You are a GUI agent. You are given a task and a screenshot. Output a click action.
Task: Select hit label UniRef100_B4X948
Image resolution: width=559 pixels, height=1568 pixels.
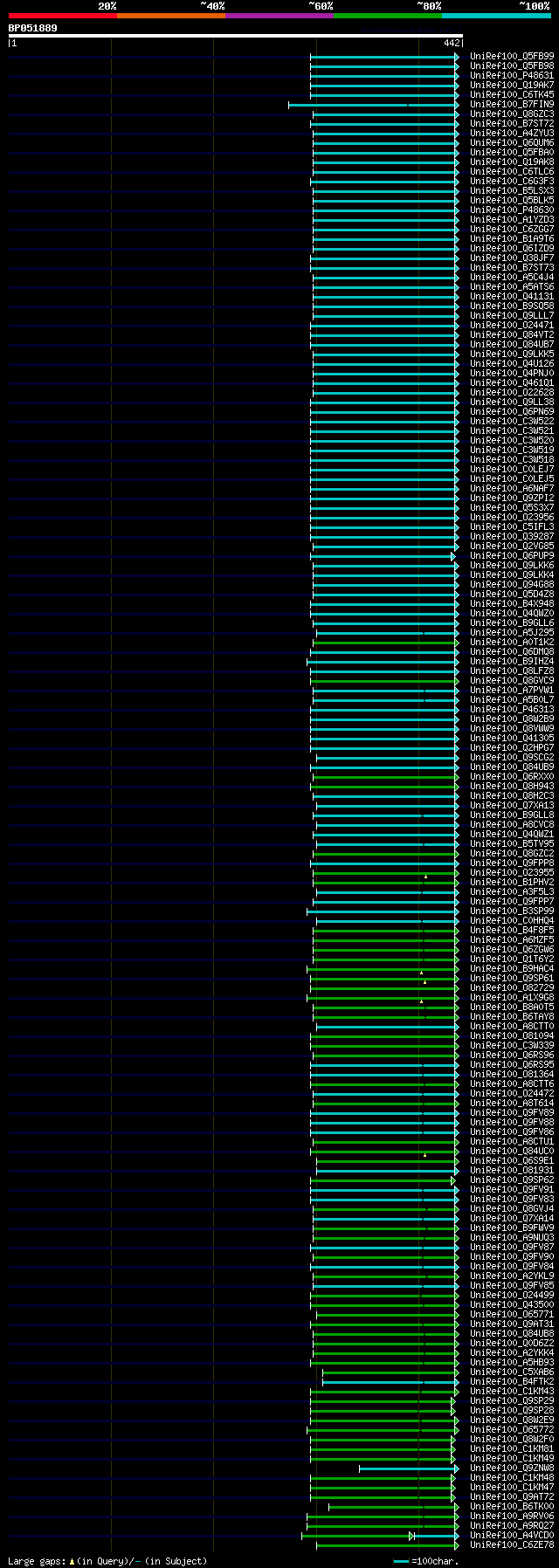[512, 603]
